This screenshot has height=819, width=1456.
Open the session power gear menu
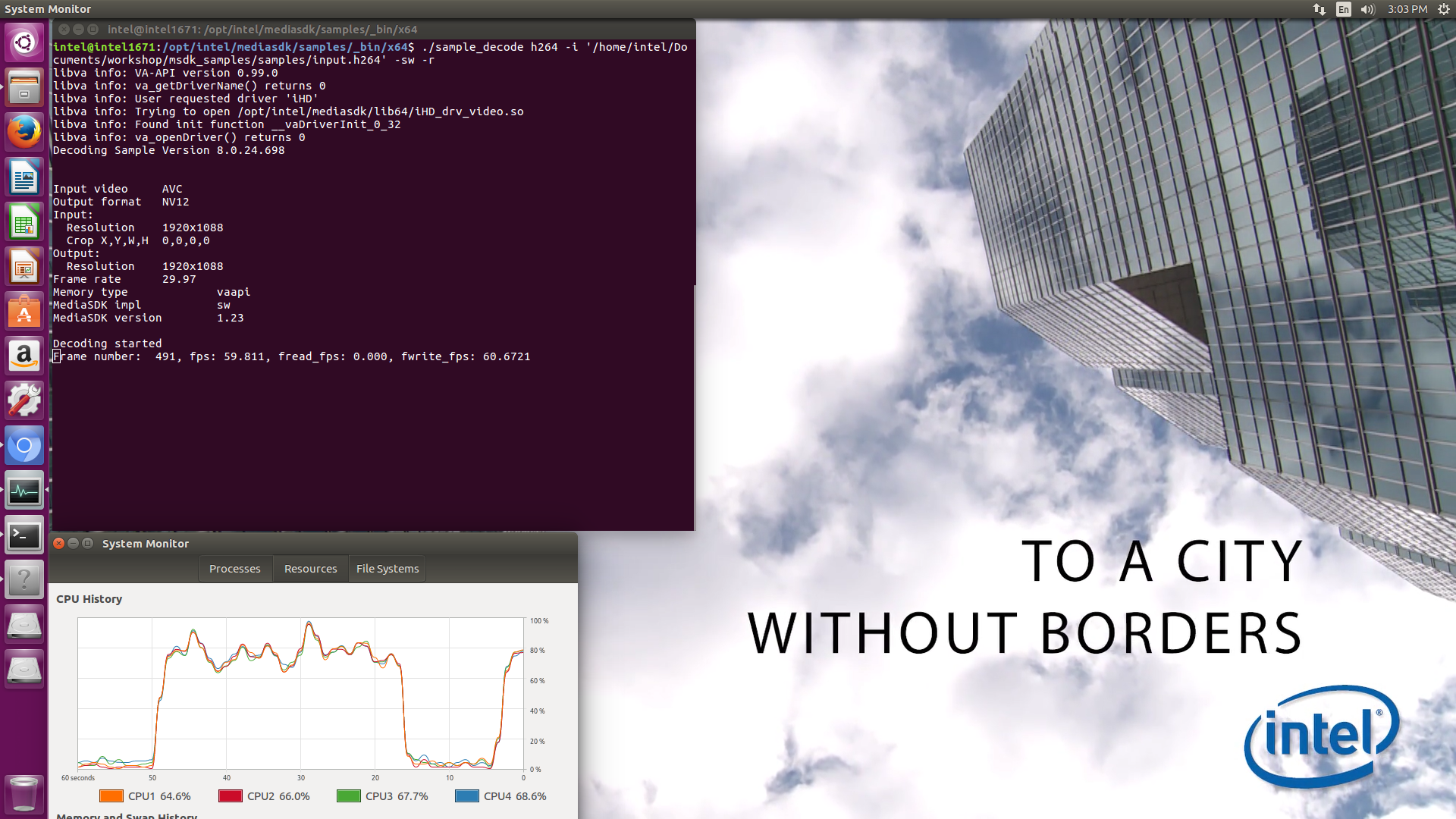(1443, 9)
